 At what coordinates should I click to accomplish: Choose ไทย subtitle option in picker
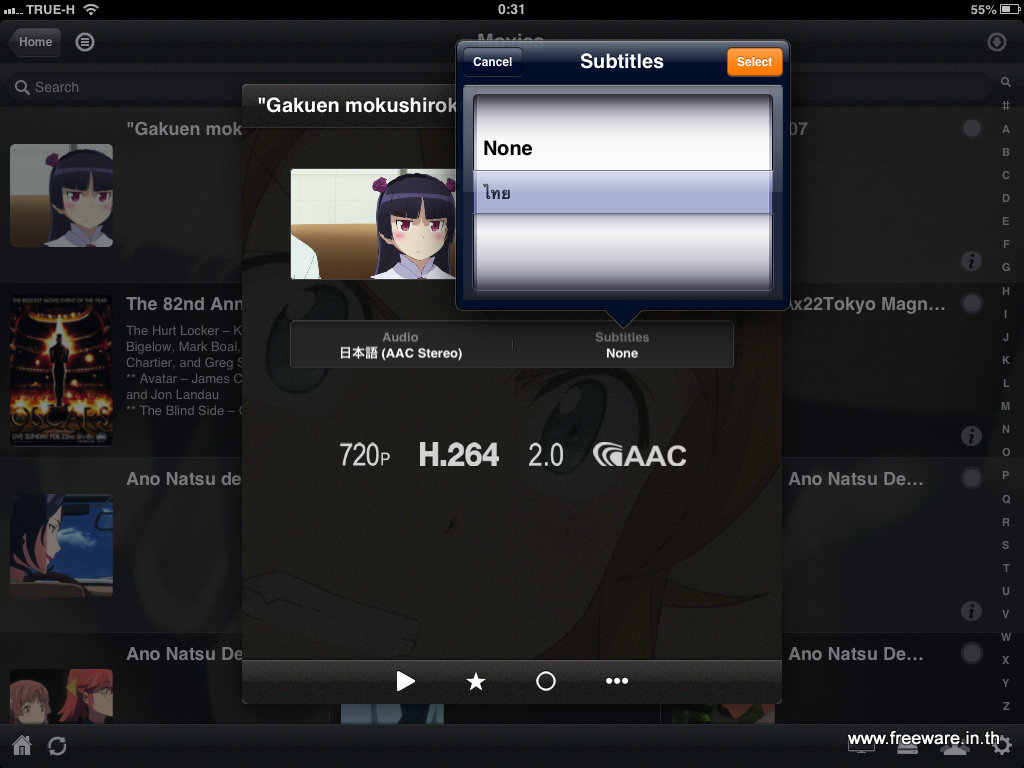[x=622, y=193]
